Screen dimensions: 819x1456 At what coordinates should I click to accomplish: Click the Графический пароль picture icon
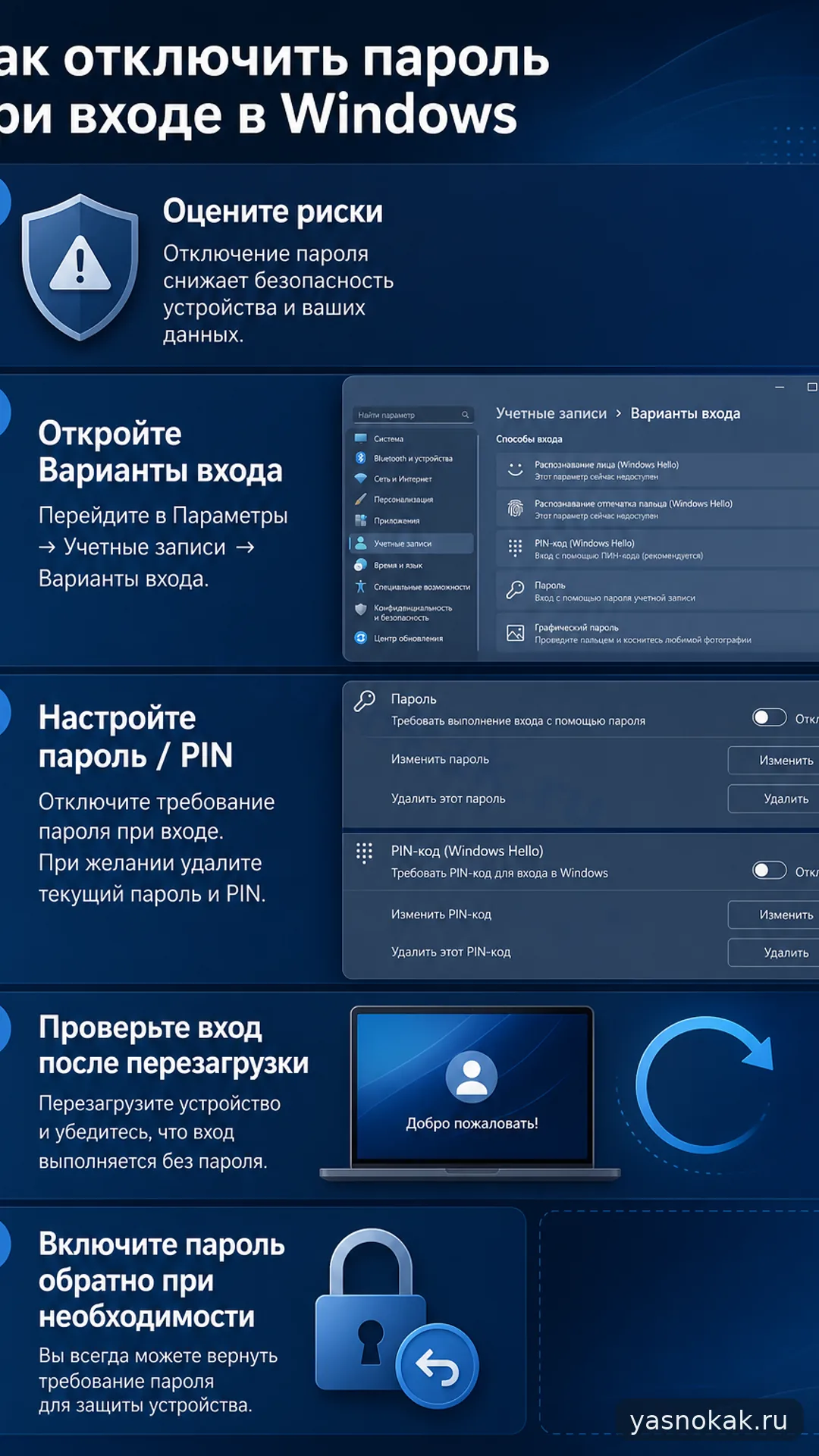click(516, 632)
